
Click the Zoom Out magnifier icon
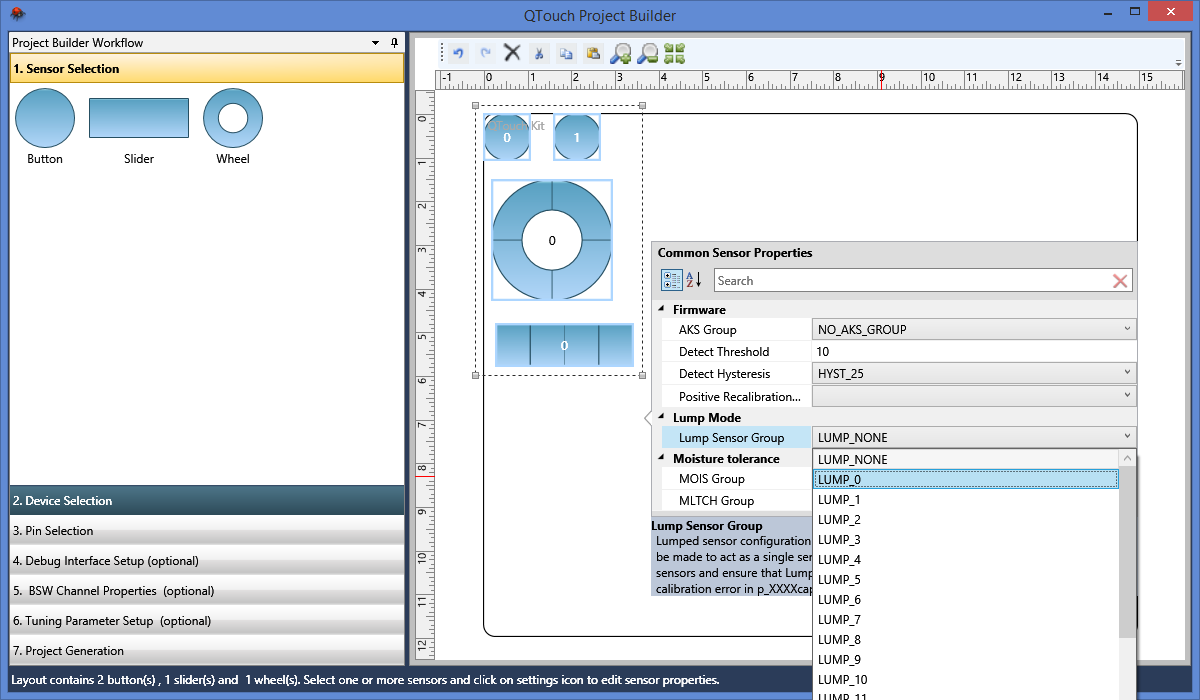point(648,54)
